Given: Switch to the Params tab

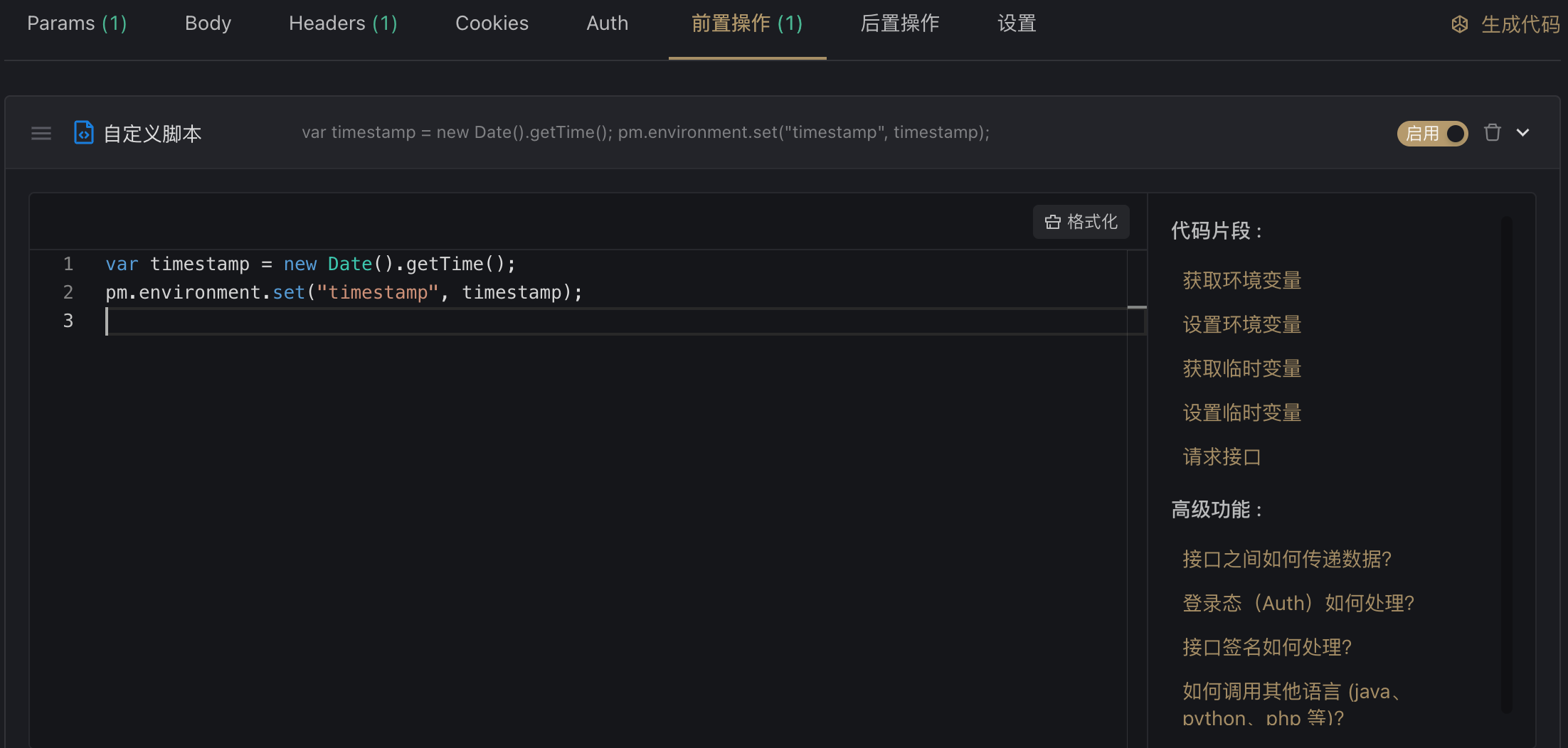Looking at the screenshot, I should pyautogui.click(x=77, y=23).
